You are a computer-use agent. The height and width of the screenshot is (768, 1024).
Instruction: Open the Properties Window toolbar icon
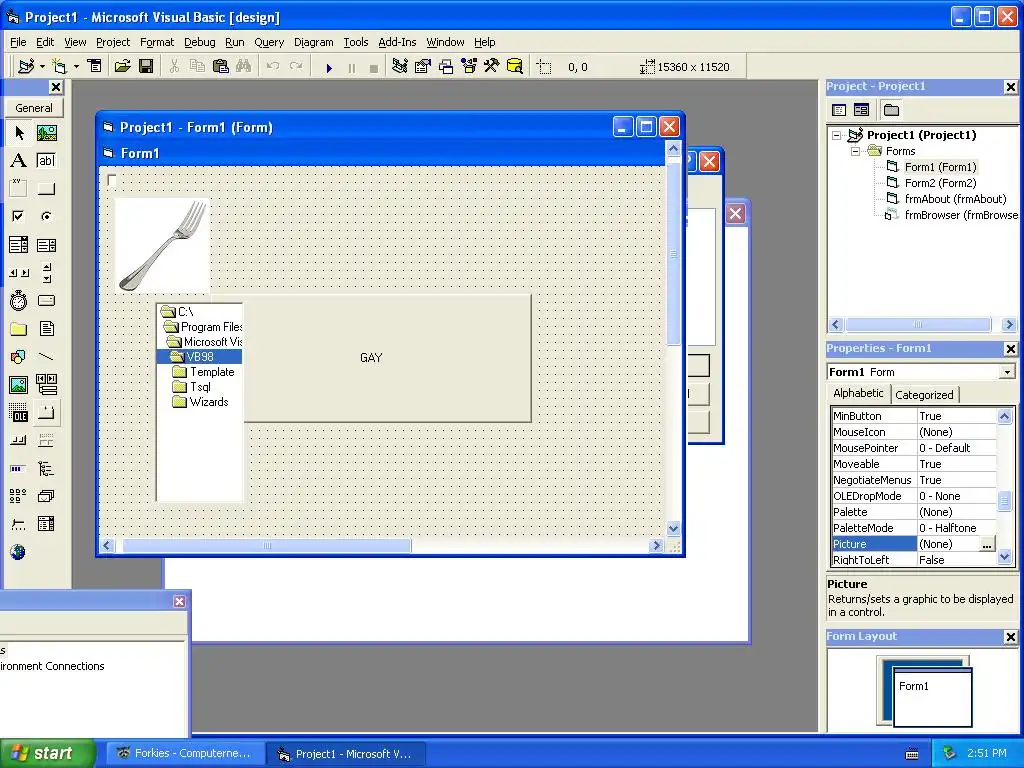click(423, 67)
